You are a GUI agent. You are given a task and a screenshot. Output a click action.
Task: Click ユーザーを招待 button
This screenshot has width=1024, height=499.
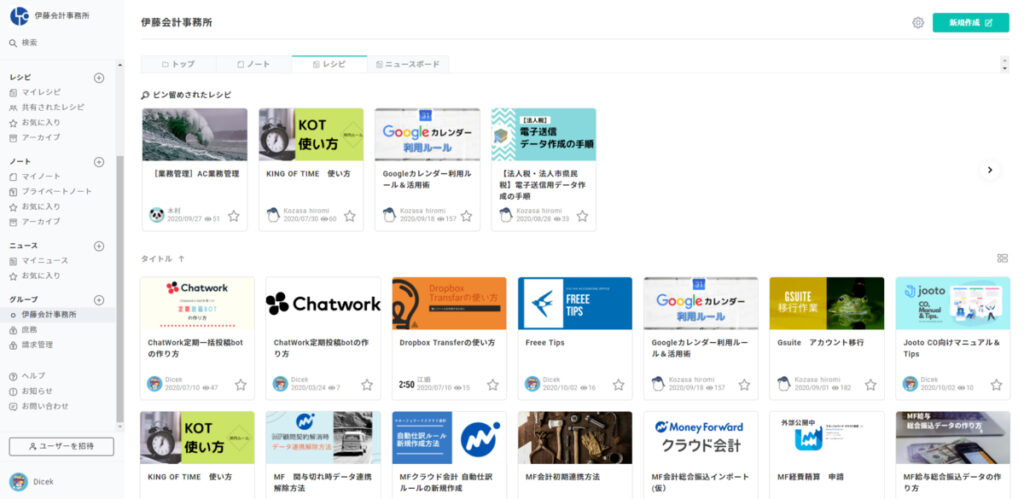pyautogui.click(x=61, y=447)
